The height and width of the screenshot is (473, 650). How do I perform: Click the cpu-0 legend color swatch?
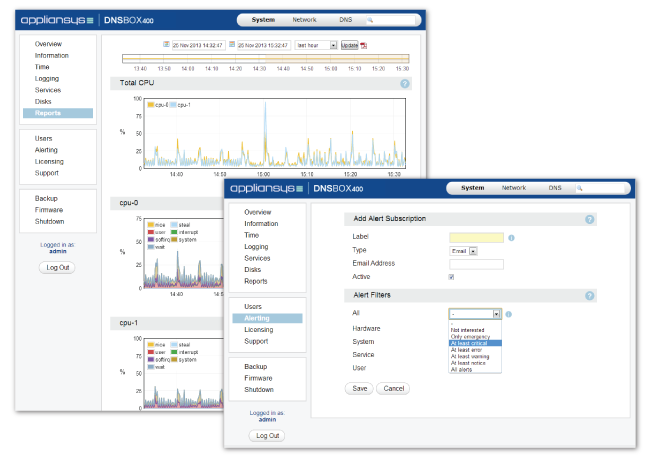(x=150, y=105)
